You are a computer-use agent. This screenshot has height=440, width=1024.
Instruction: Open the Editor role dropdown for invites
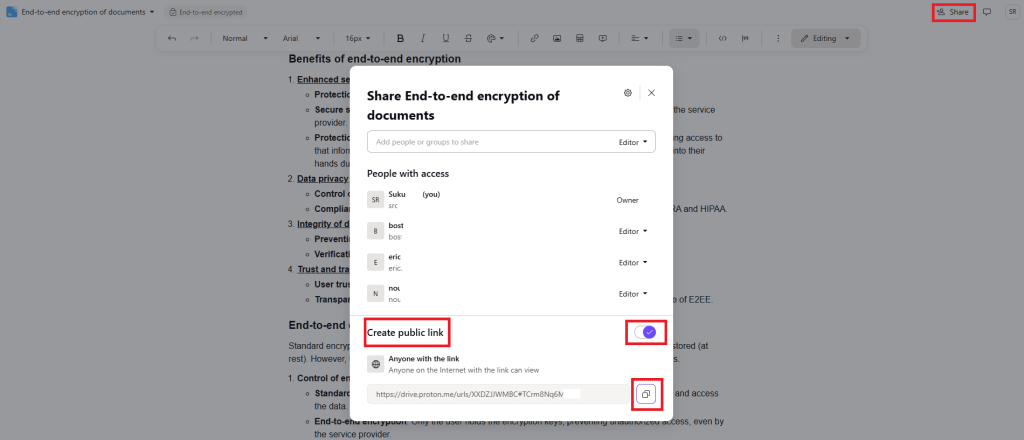[633, 142]
